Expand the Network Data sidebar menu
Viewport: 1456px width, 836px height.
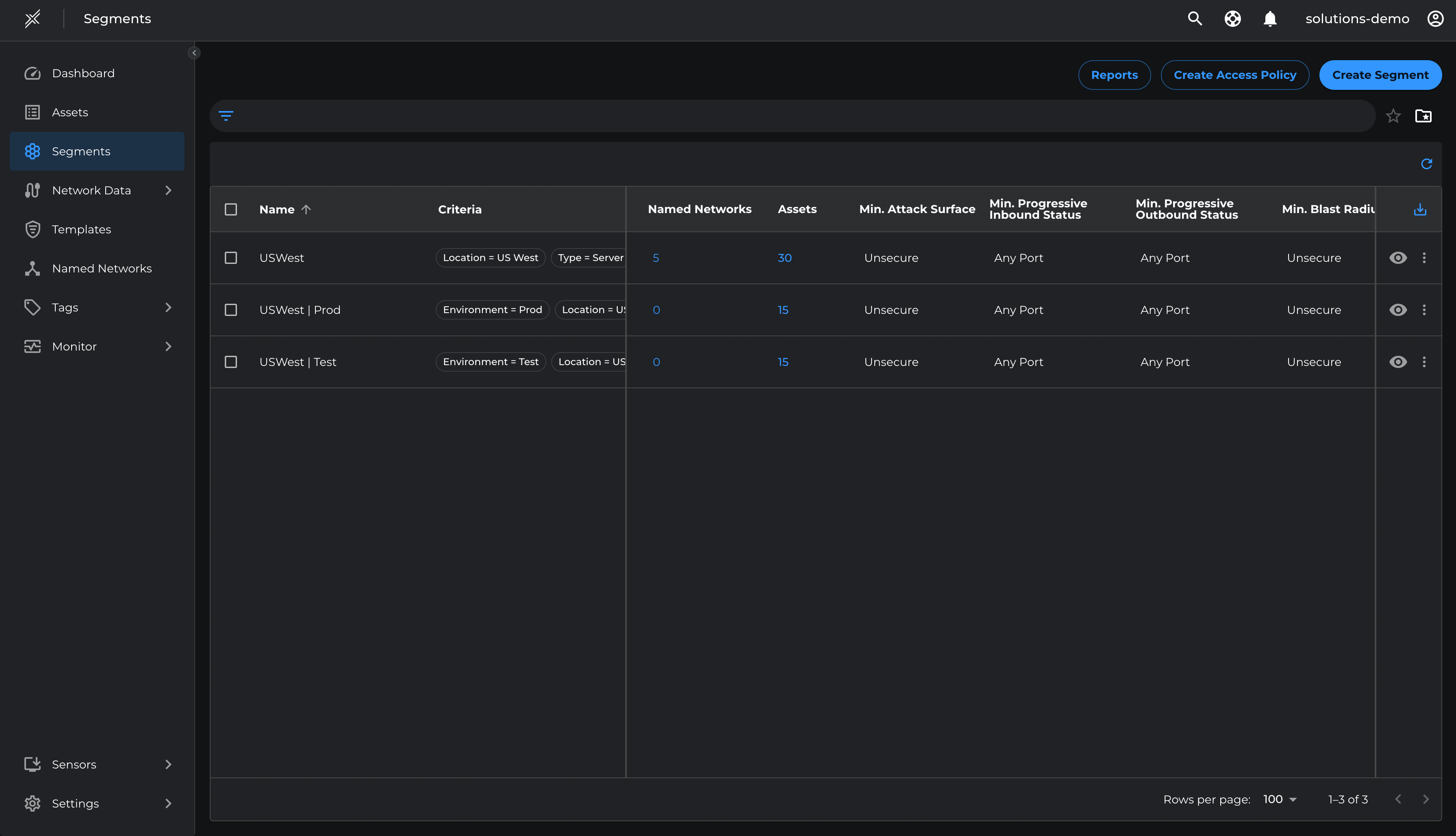click(168, 190)
